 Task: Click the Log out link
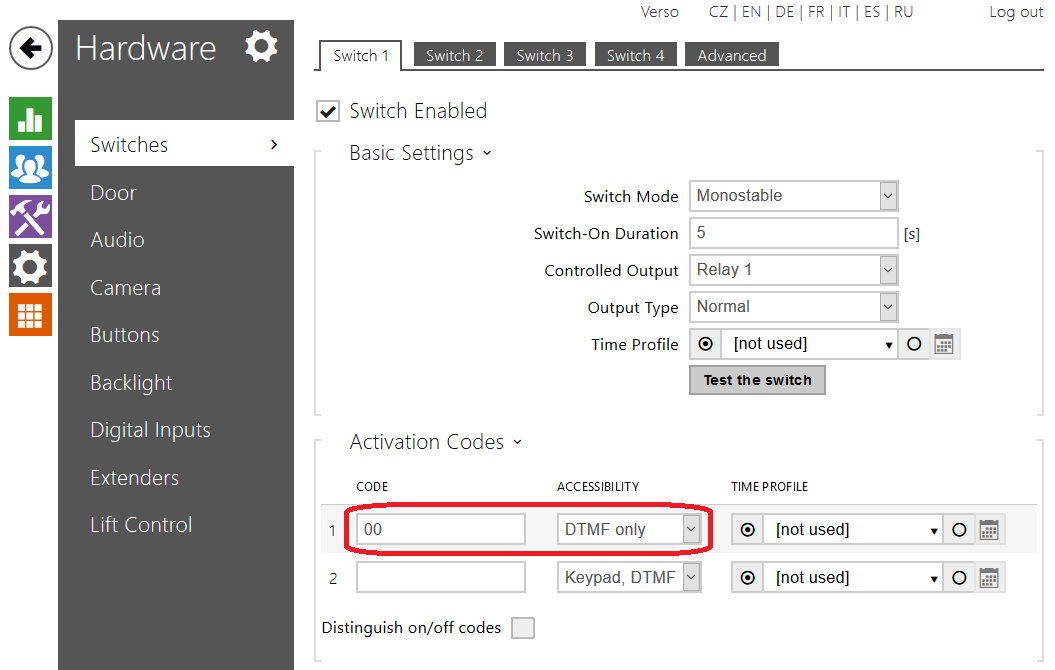(1015, 12)
